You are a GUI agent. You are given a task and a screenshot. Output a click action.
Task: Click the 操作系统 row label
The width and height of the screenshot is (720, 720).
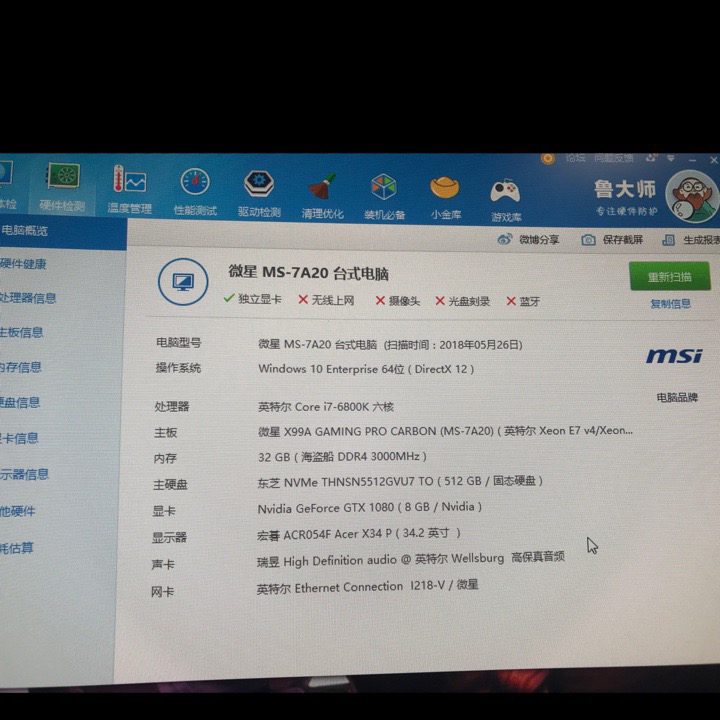coord(178,368)
